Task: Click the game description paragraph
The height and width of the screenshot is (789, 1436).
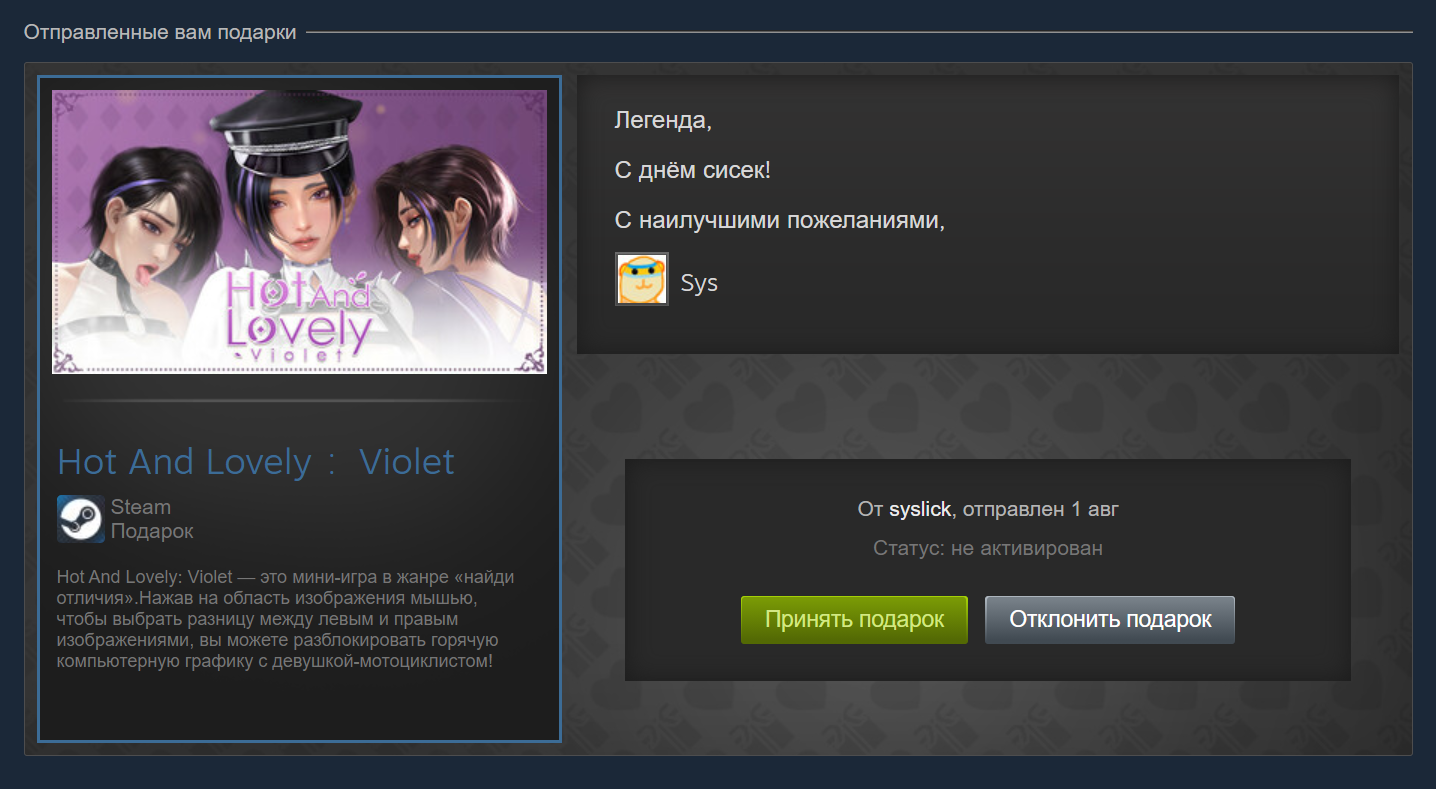Action: (286, 620)
